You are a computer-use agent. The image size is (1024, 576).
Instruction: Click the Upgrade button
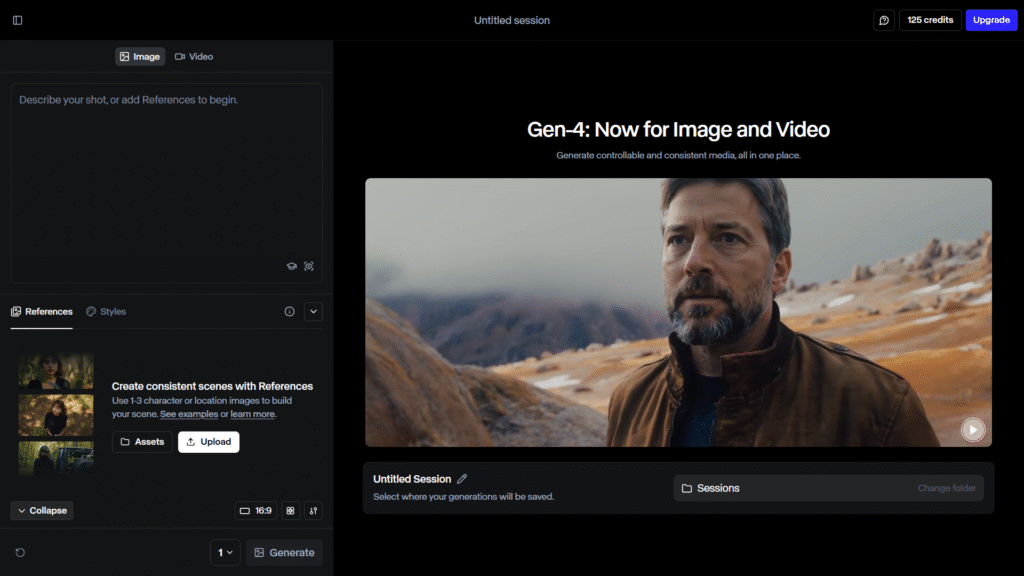pyautogui.click(x=991, y=20)
